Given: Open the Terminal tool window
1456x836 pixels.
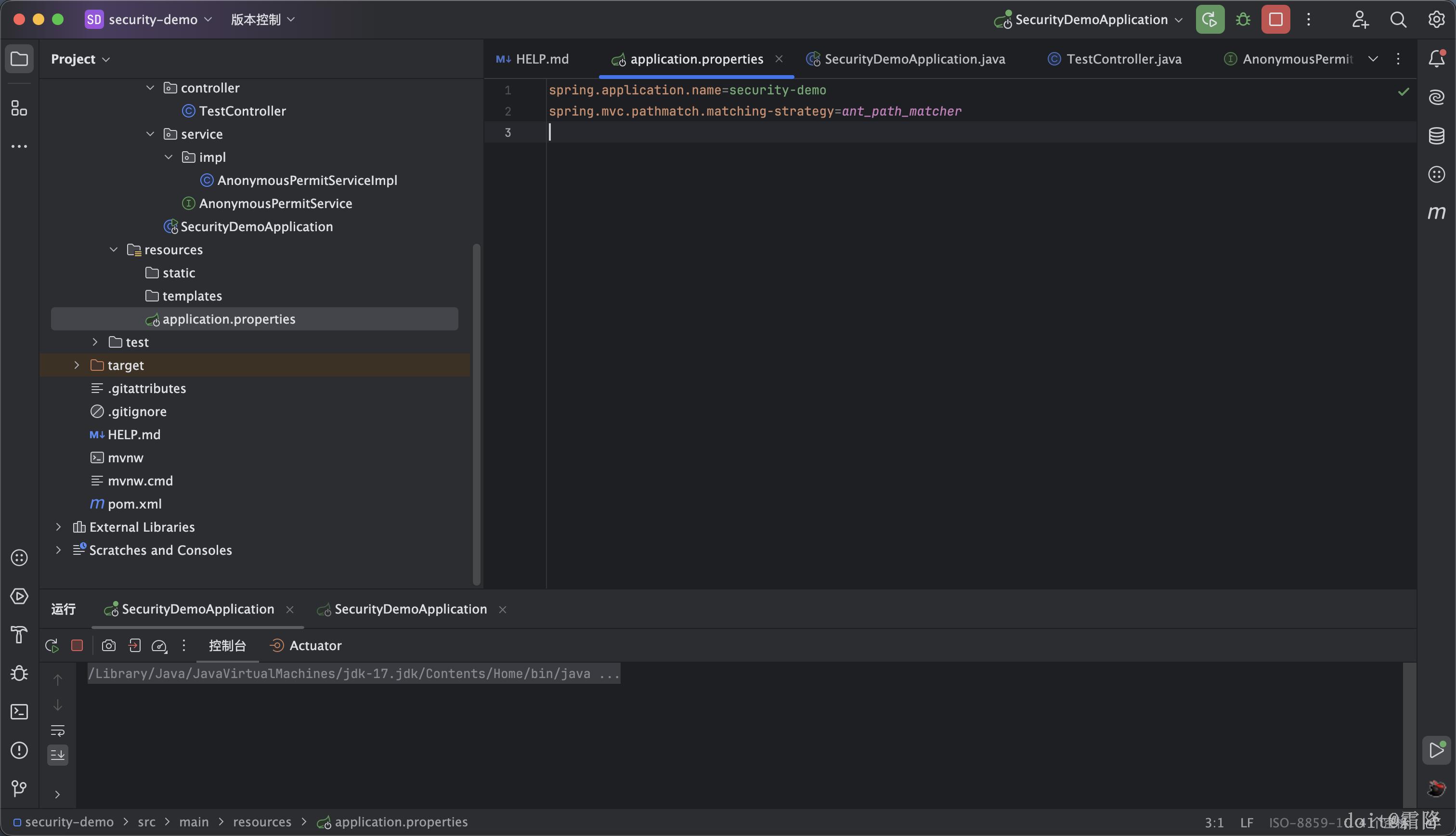Looking at the screenshot, I should tap(20, 712).
